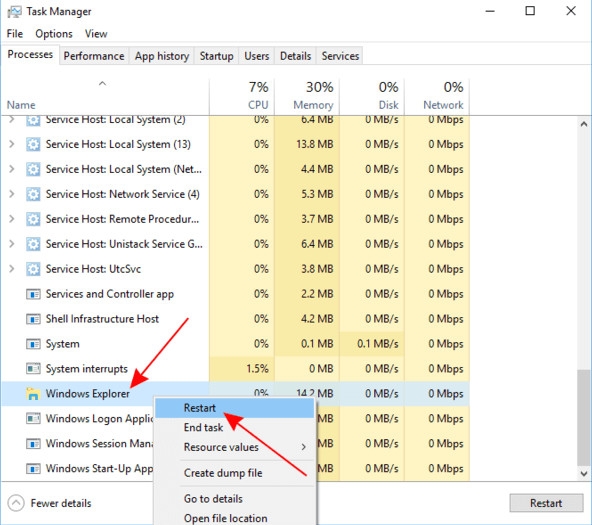Click the Fewer details circle arrow icon

coord(16,503)
